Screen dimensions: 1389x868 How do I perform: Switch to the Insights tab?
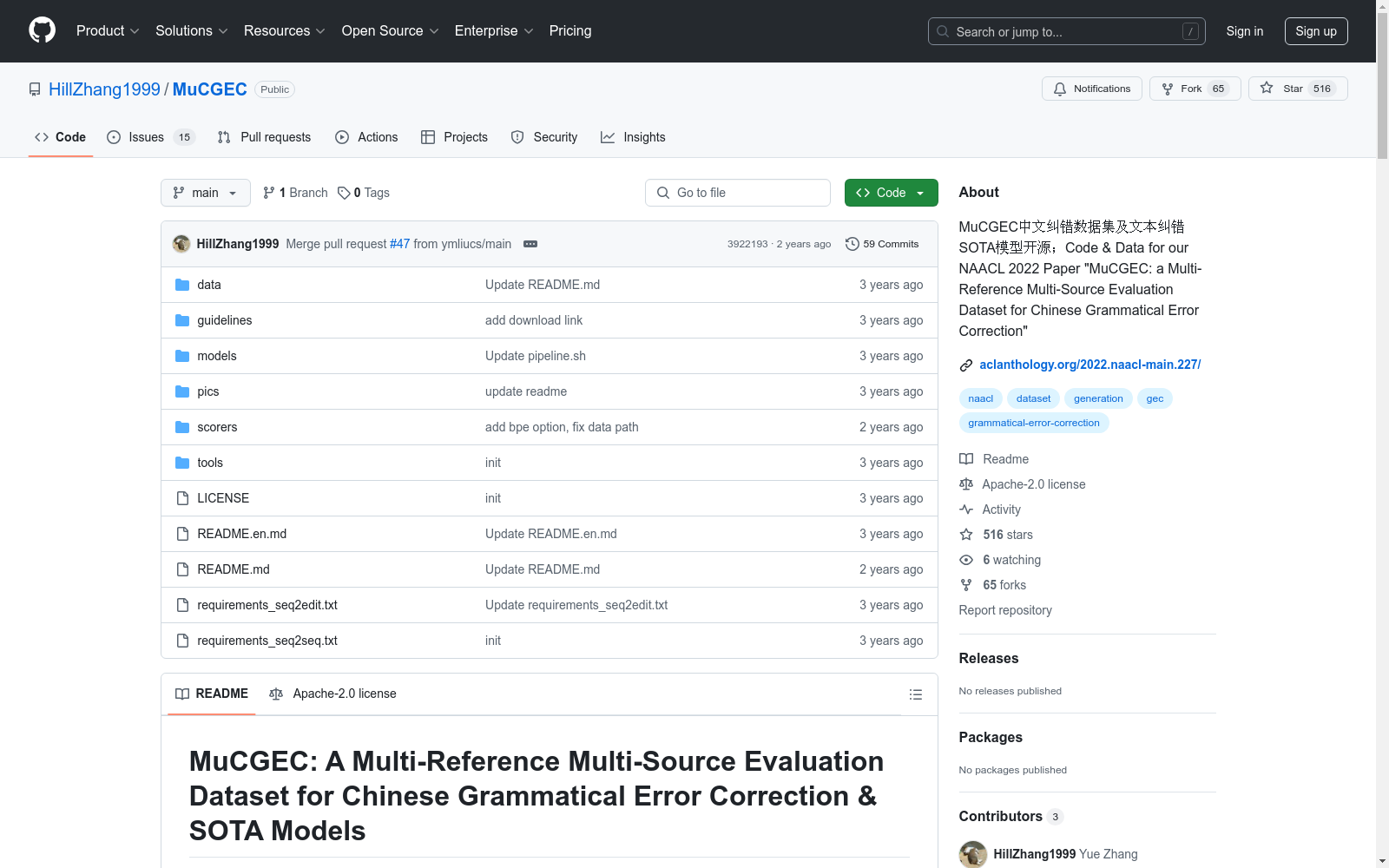click(633, 137)
